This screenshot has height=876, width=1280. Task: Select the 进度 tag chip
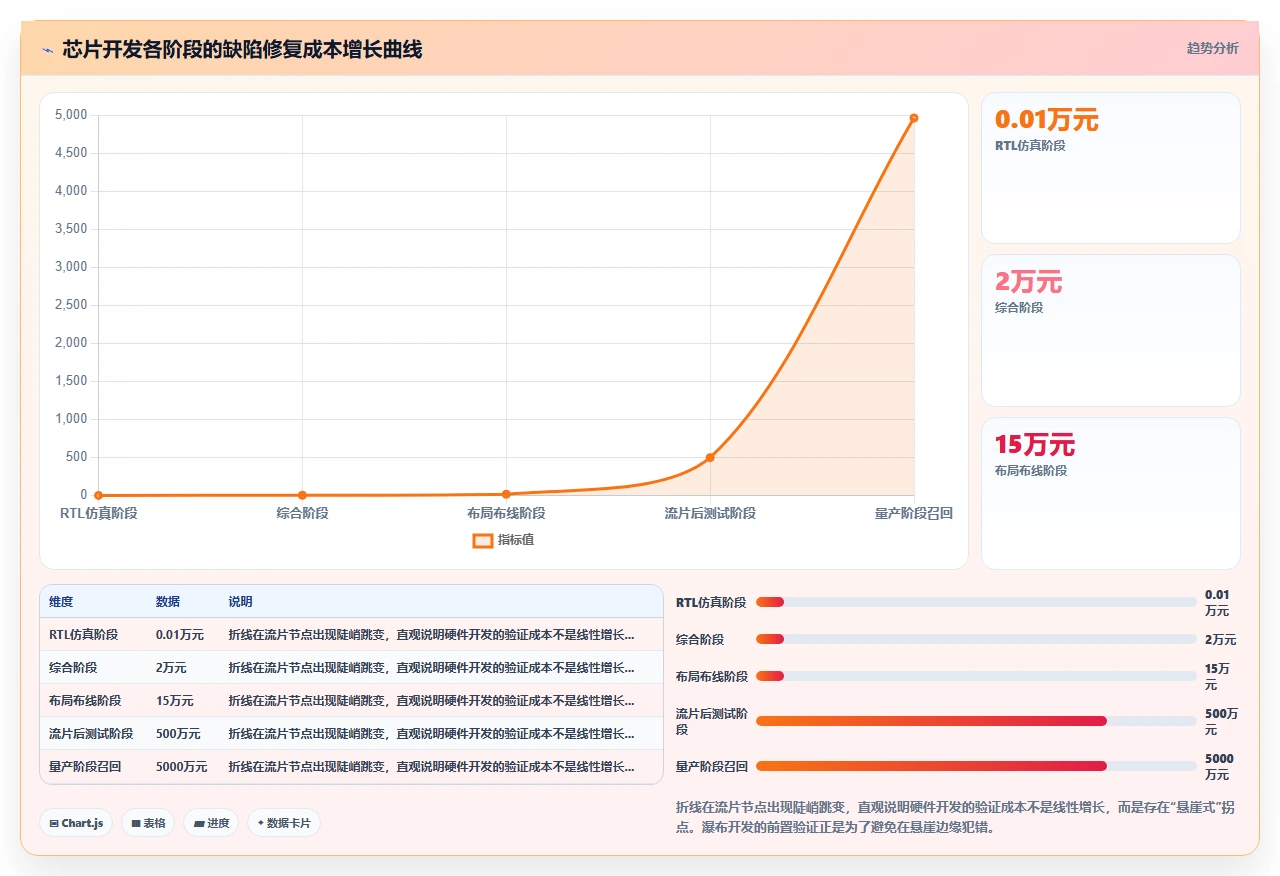click(211, 823)
